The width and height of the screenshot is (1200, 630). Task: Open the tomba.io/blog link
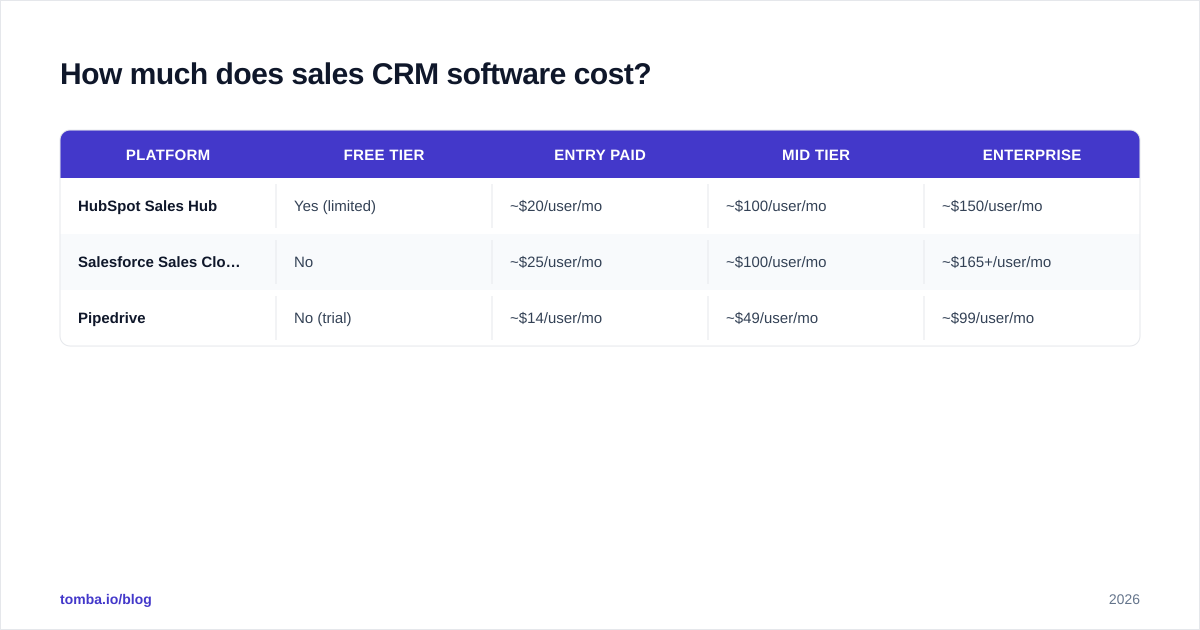pos(106,599)
